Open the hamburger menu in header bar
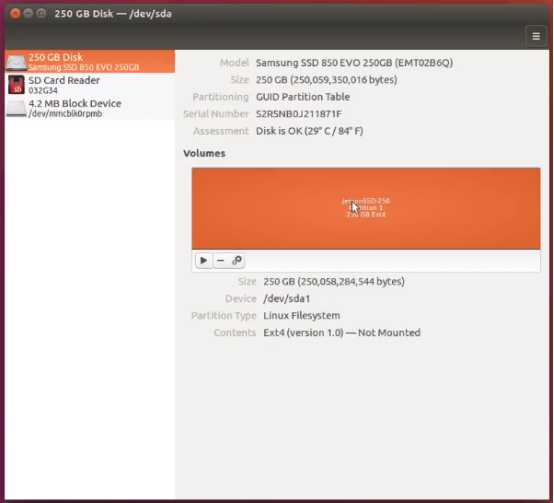 tap(536, 36)
